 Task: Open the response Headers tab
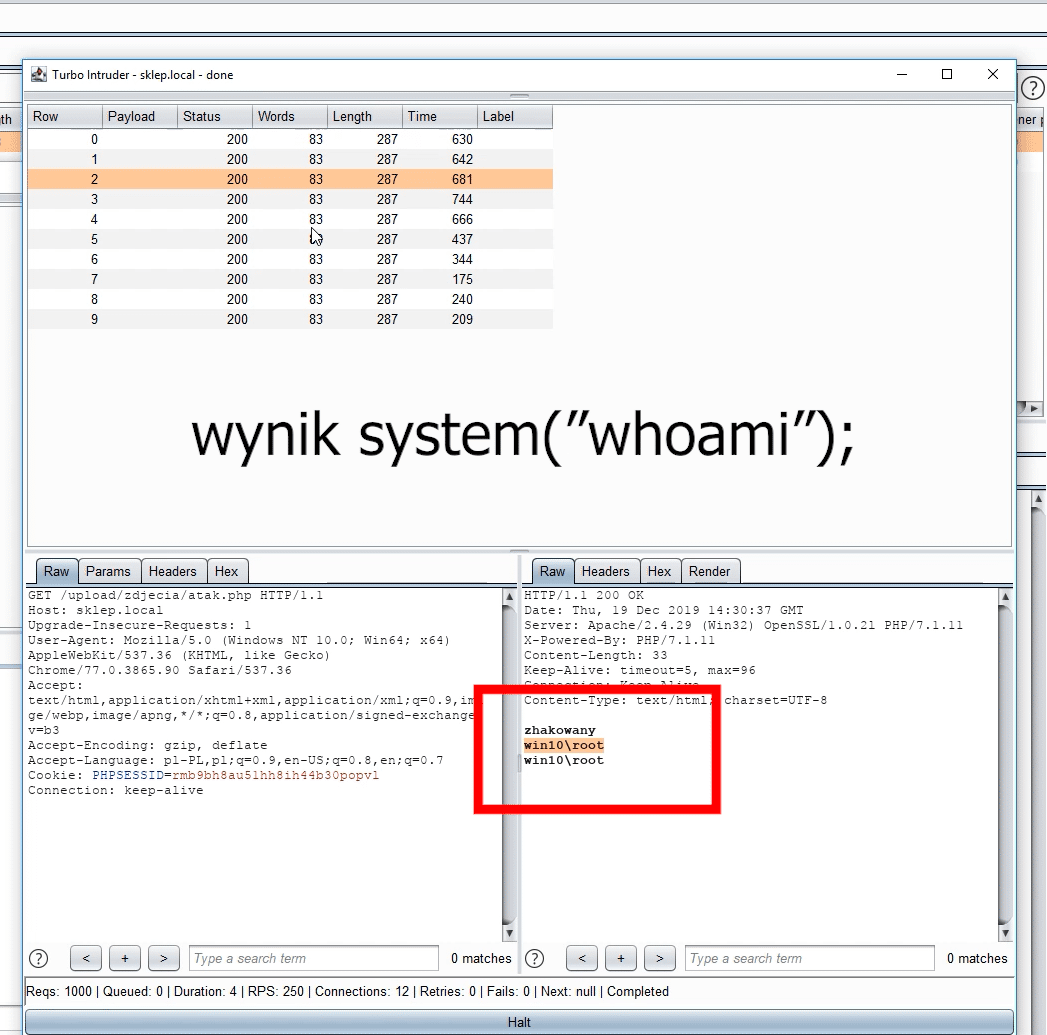(x=605, y=571)
